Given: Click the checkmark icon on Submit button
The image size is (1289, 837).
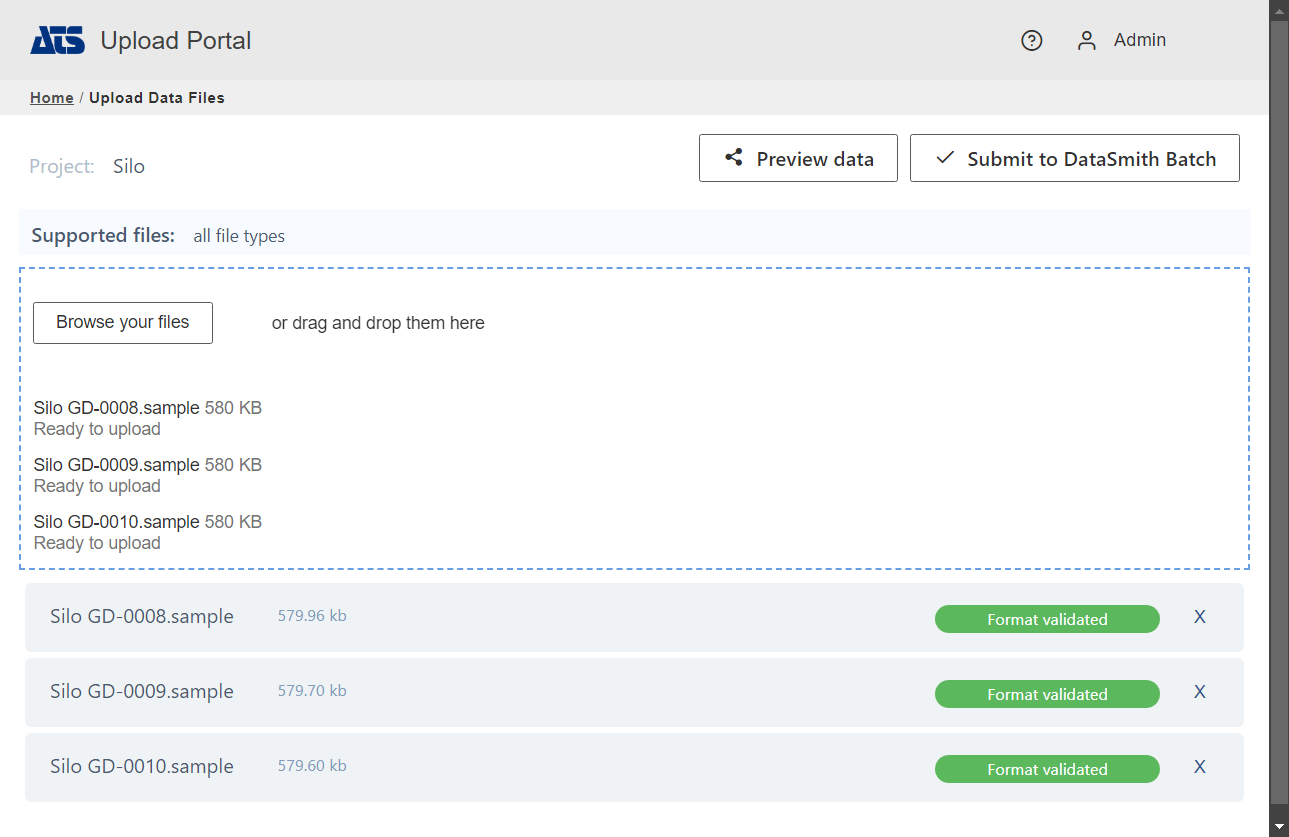Looking at the screenshot, I should 945,158.
